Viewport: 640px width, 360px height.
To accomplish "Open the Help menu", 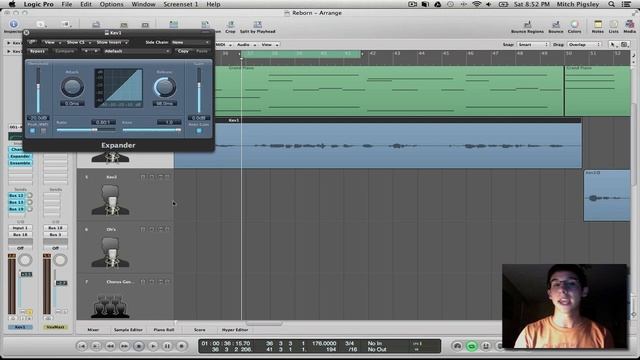I will (213, 4).
